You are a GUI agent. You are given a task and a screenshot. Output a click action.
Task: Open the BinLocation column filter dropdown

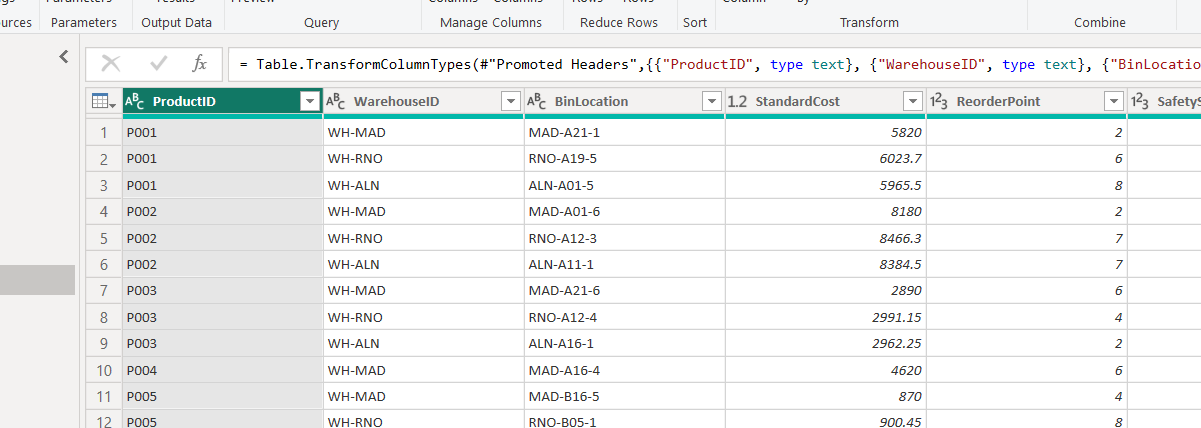point(711,101)
